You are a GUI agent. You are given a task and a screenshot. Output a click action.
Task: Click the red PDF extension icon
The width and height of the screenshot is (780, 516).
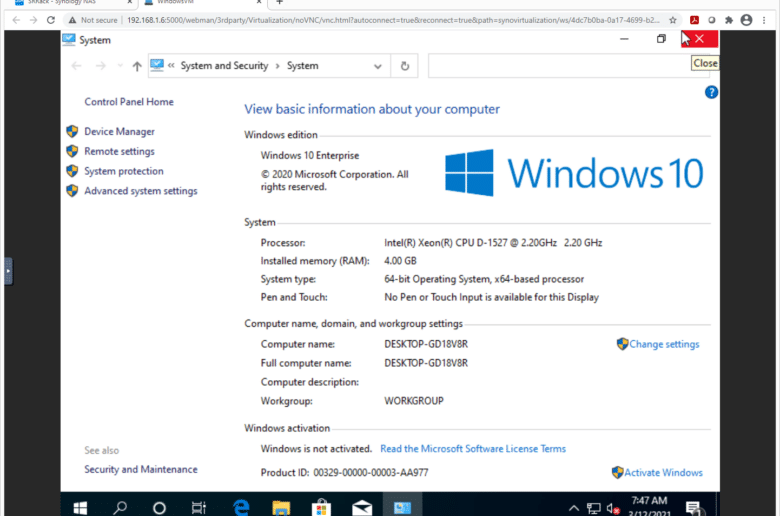pos(694,20)
